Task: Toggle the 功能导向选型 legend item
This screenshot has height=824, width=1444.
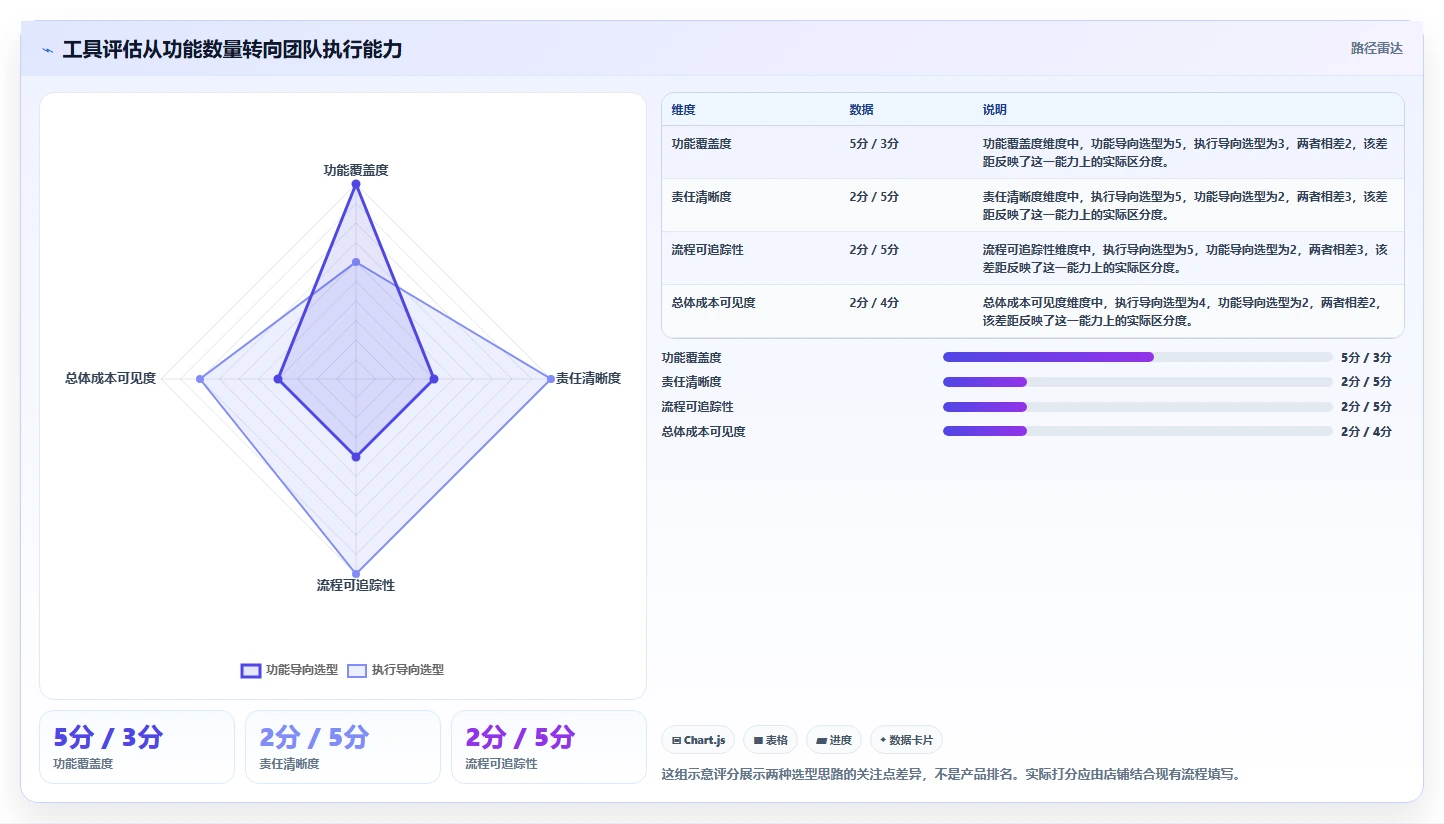Action: click(x=289, y=670)
